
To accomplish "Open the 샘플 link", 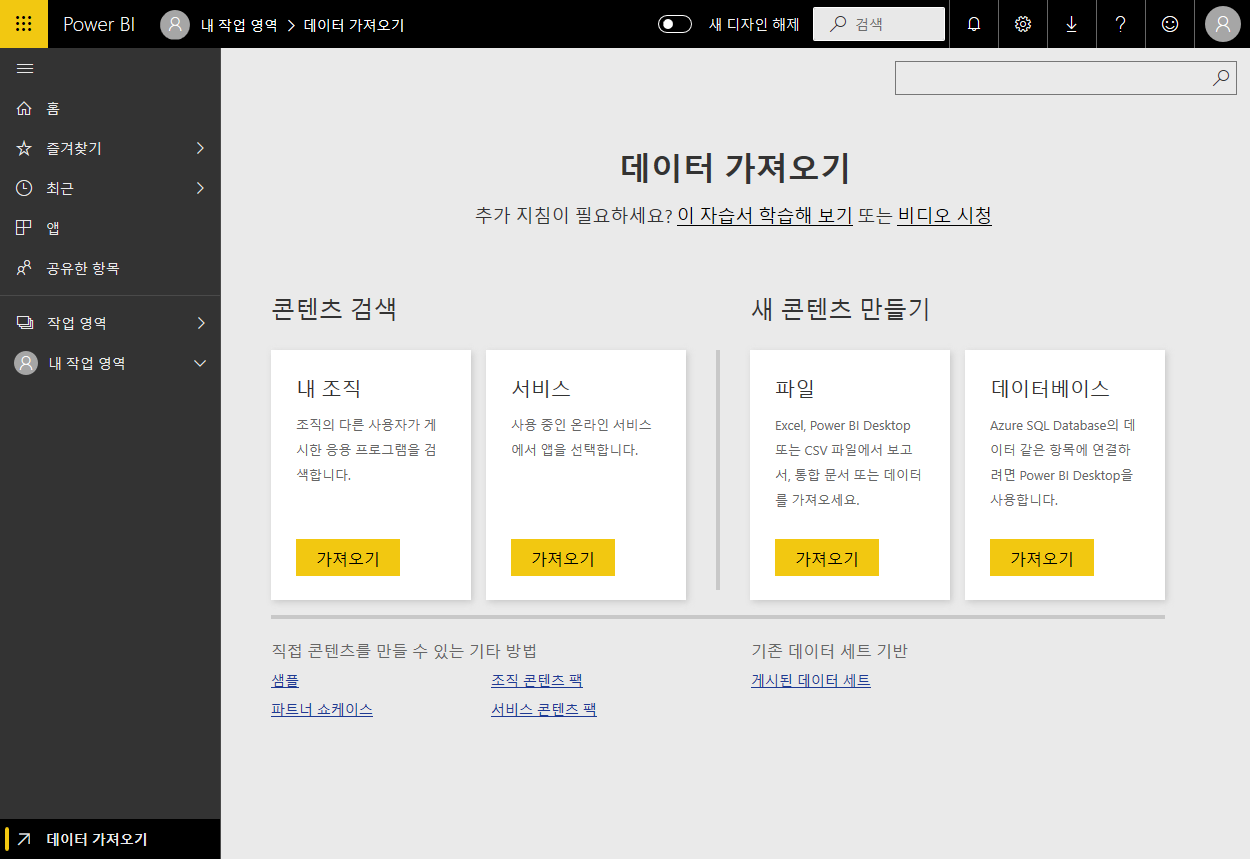I will [x=285, y=680].
